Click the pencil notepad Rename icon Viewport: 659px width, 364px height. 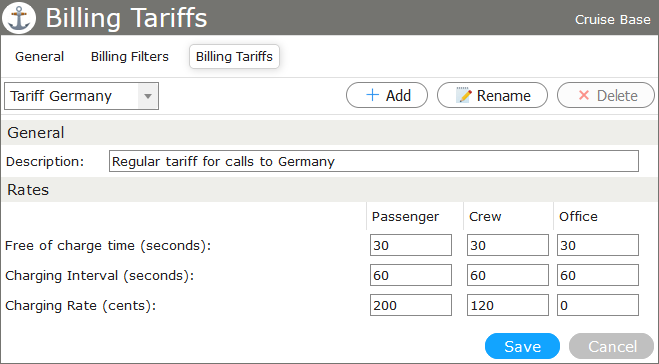coord(464,95)
